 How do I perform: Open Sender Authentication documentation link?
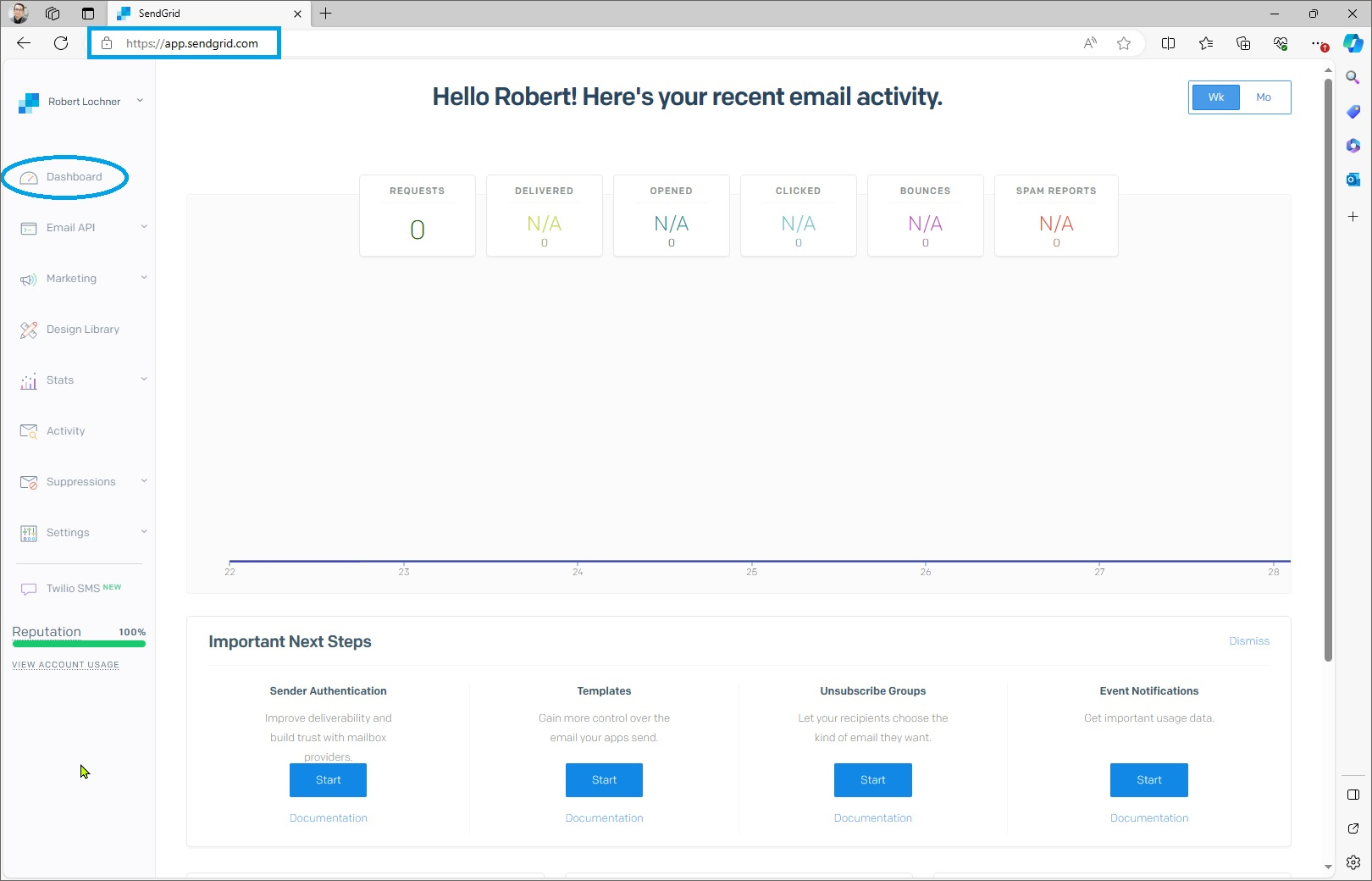point(329,818)
